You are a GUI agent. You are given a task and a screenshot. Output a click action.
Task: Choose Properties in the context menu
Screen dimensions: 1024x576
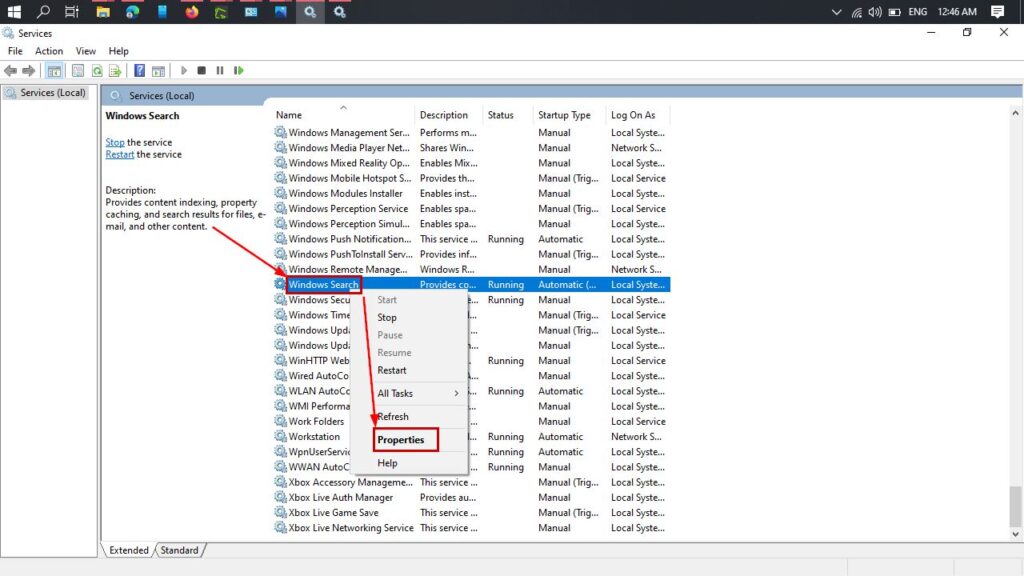click(409, 440)
